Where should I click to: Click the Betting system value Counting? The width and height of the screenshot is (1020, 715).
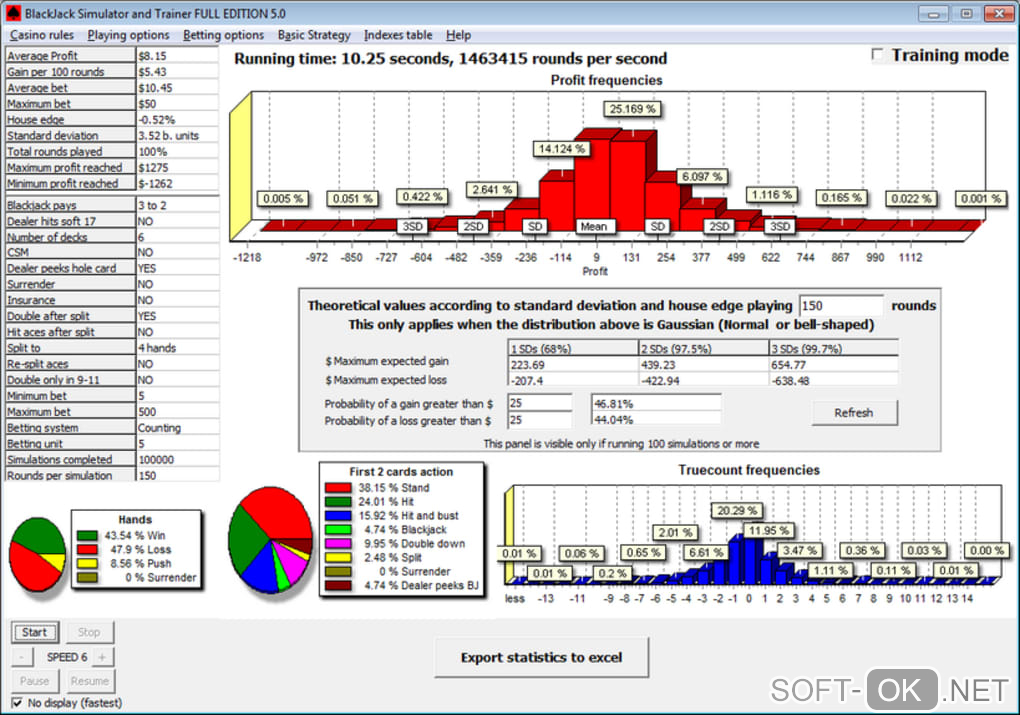pos(177,427)
